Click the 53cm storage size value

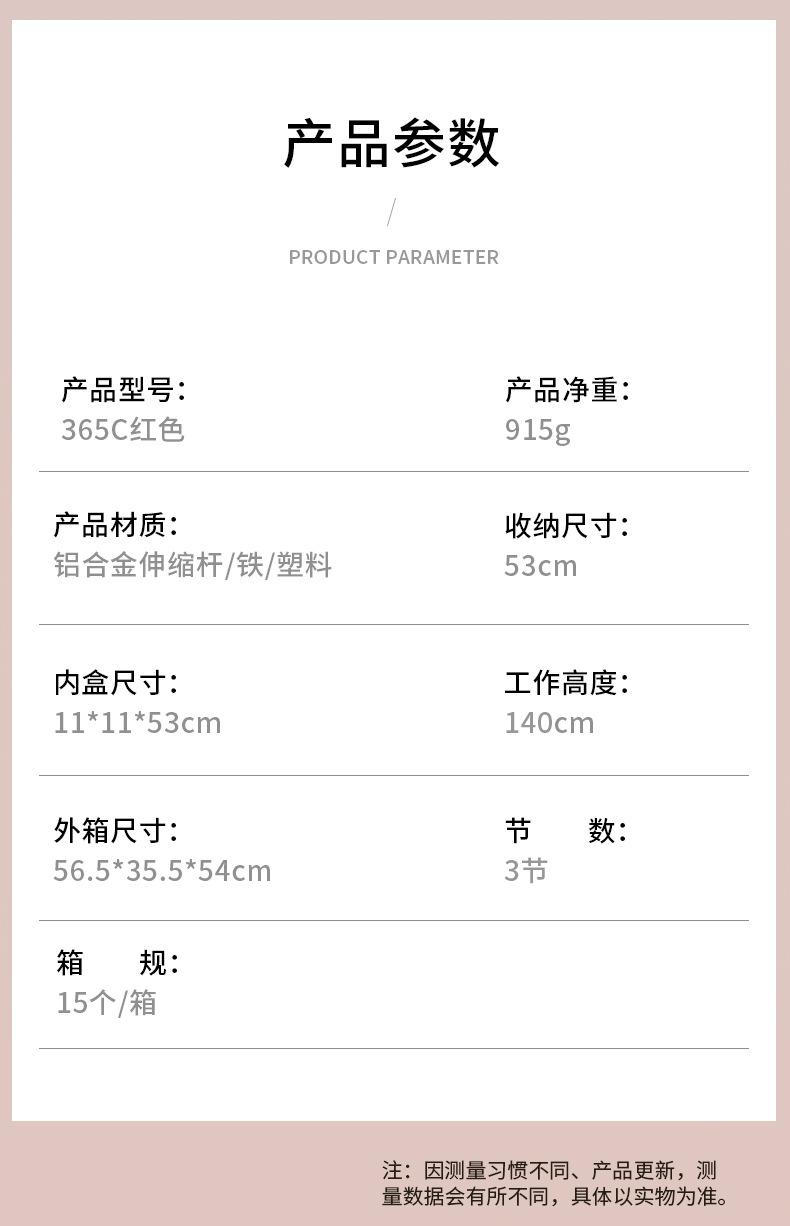click(540, 565)
